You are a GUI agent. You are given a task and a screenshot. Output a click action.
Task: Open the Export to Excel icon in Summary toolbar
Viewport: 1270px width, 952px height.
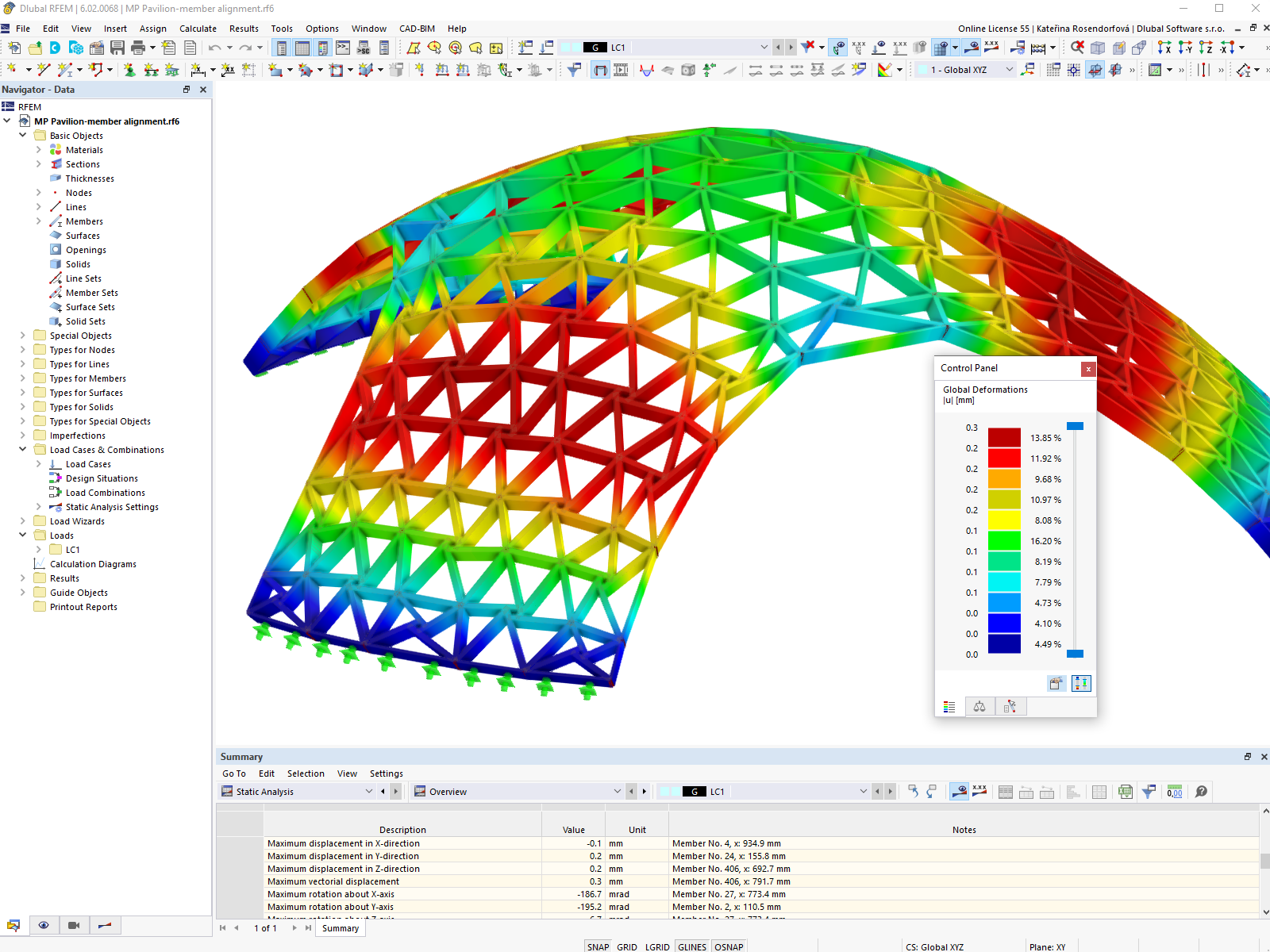(x=1125, y=791)
